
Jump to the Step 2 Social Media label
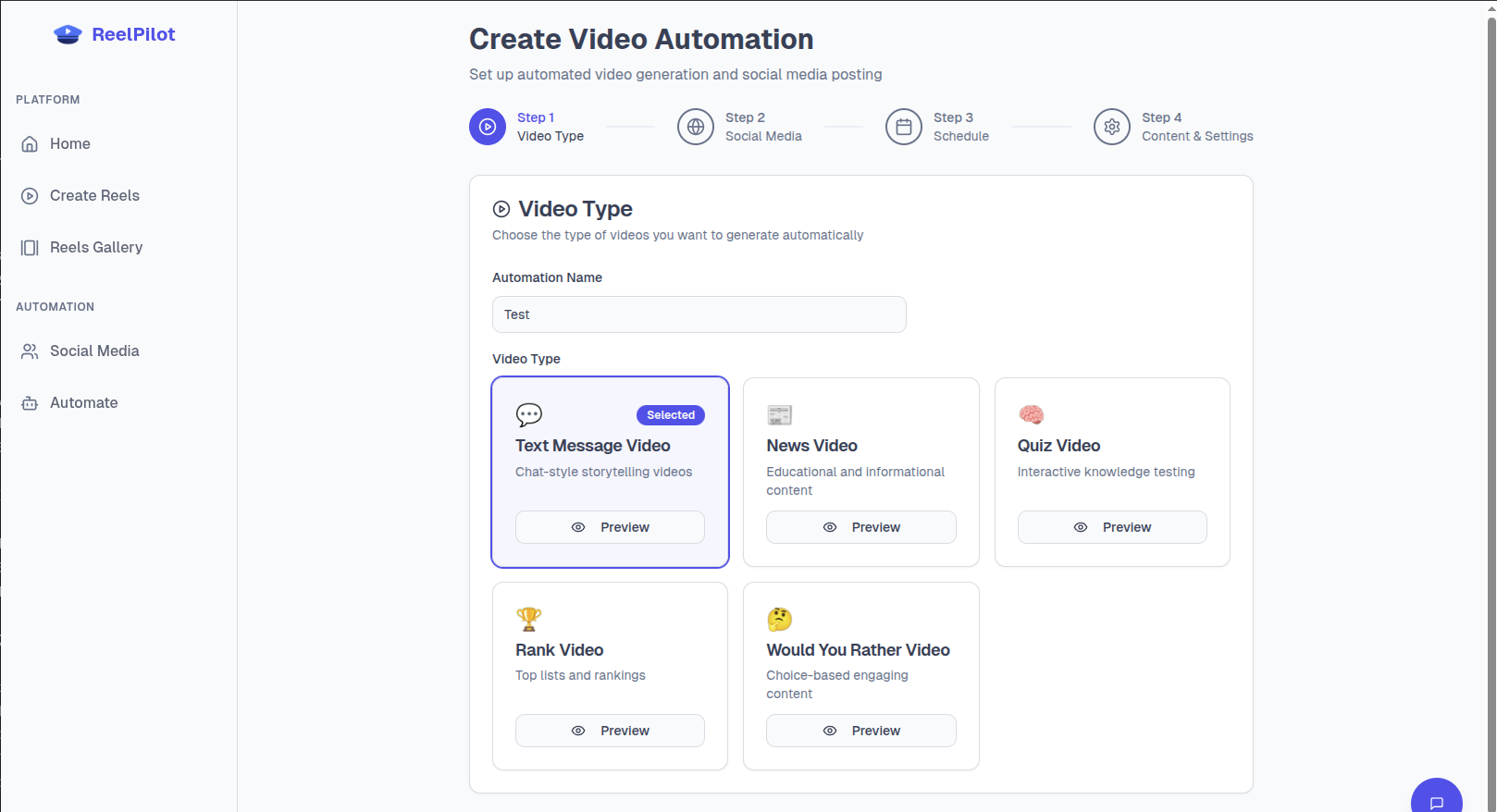pyautogui.click(x=763, y=127)
